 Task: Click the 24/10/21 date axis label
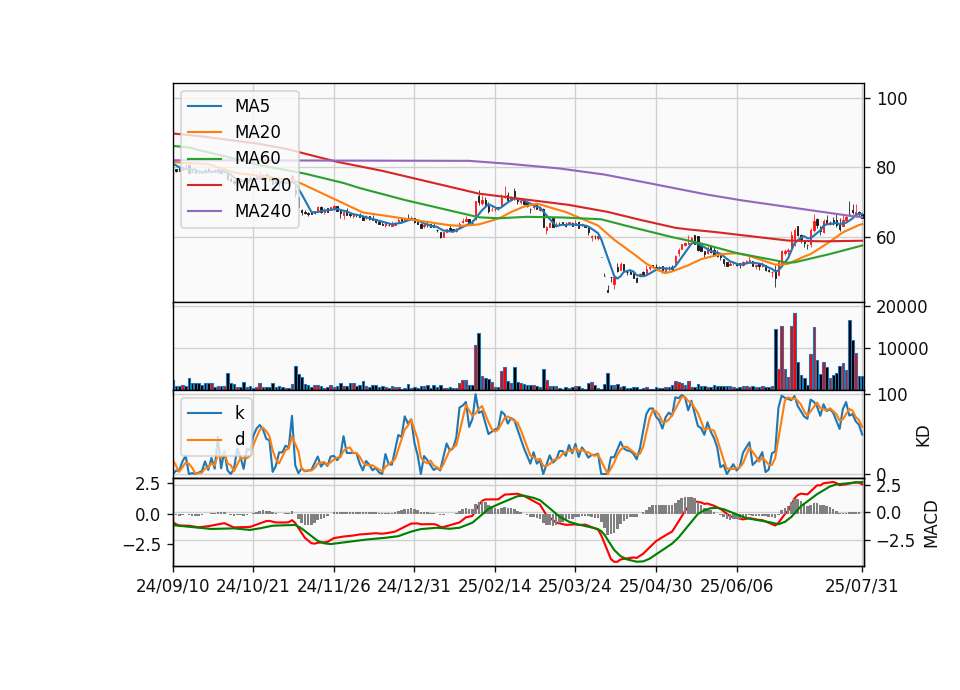pyautogui.click(x=253, y=586)
